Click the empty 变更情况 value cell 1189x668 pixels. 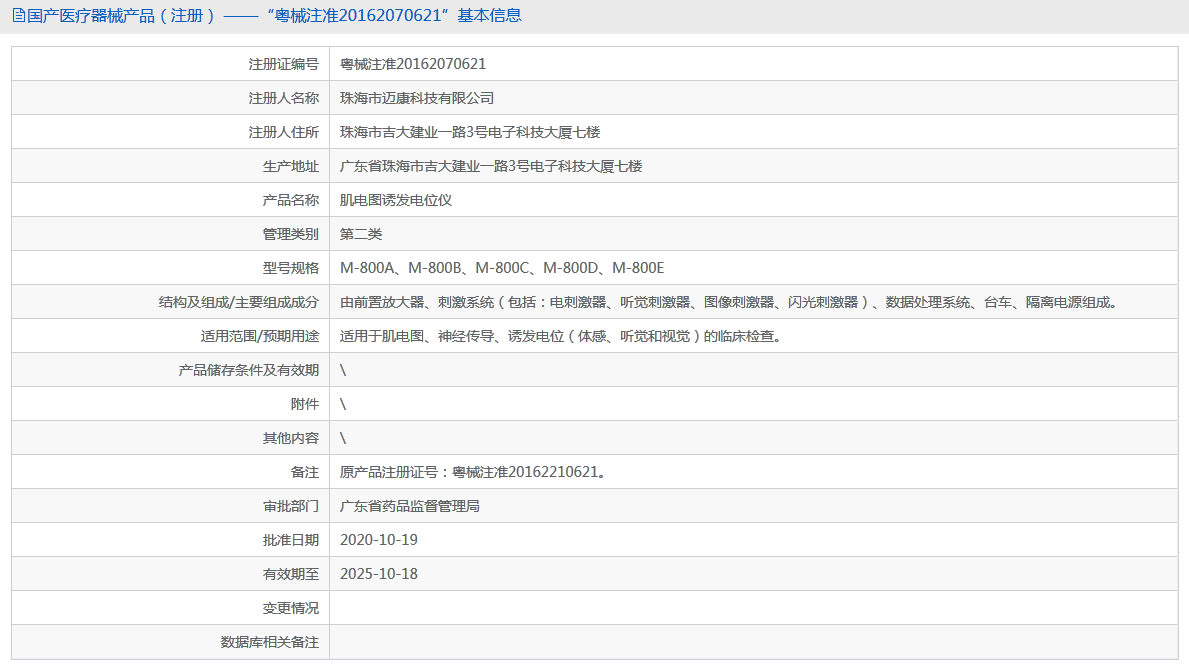coord(752,608)
